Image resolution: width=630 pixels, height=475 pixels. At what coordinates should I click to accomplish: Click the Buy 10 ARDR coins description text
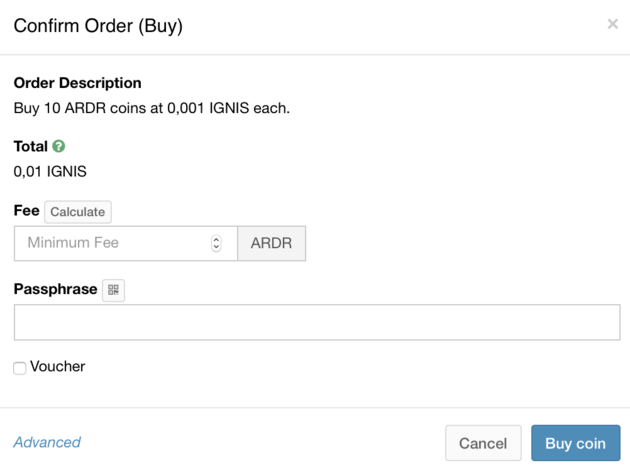pos(151,107)
